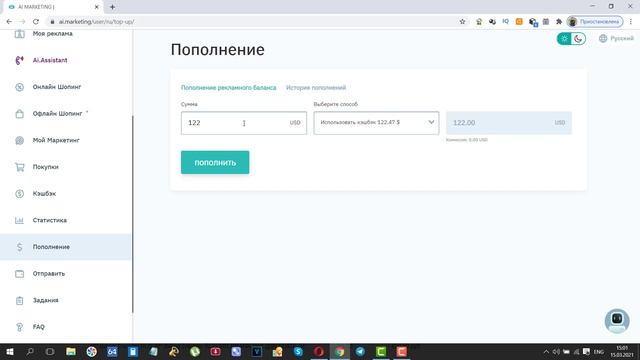Click the Пополнение dollar icon

tap(19, 247)
